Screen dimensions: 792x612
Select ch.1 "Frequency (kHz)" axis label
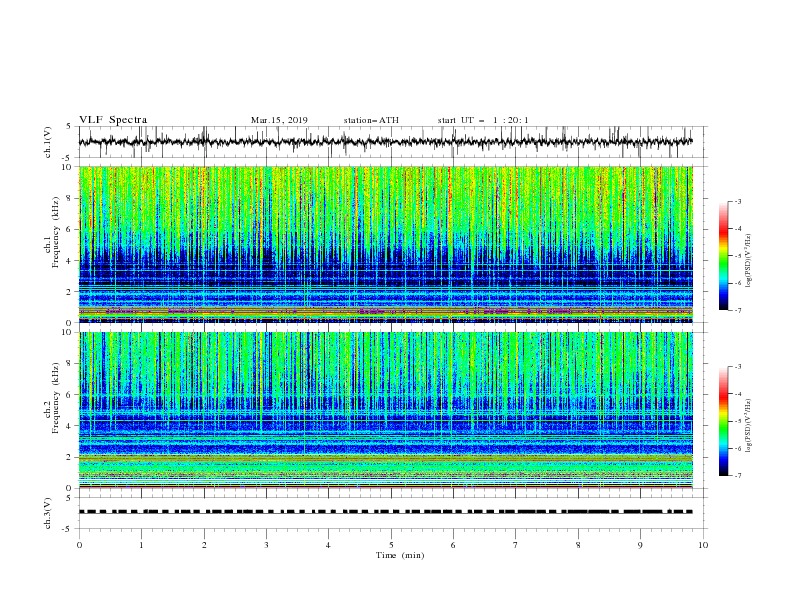click(x=56, y=233)
